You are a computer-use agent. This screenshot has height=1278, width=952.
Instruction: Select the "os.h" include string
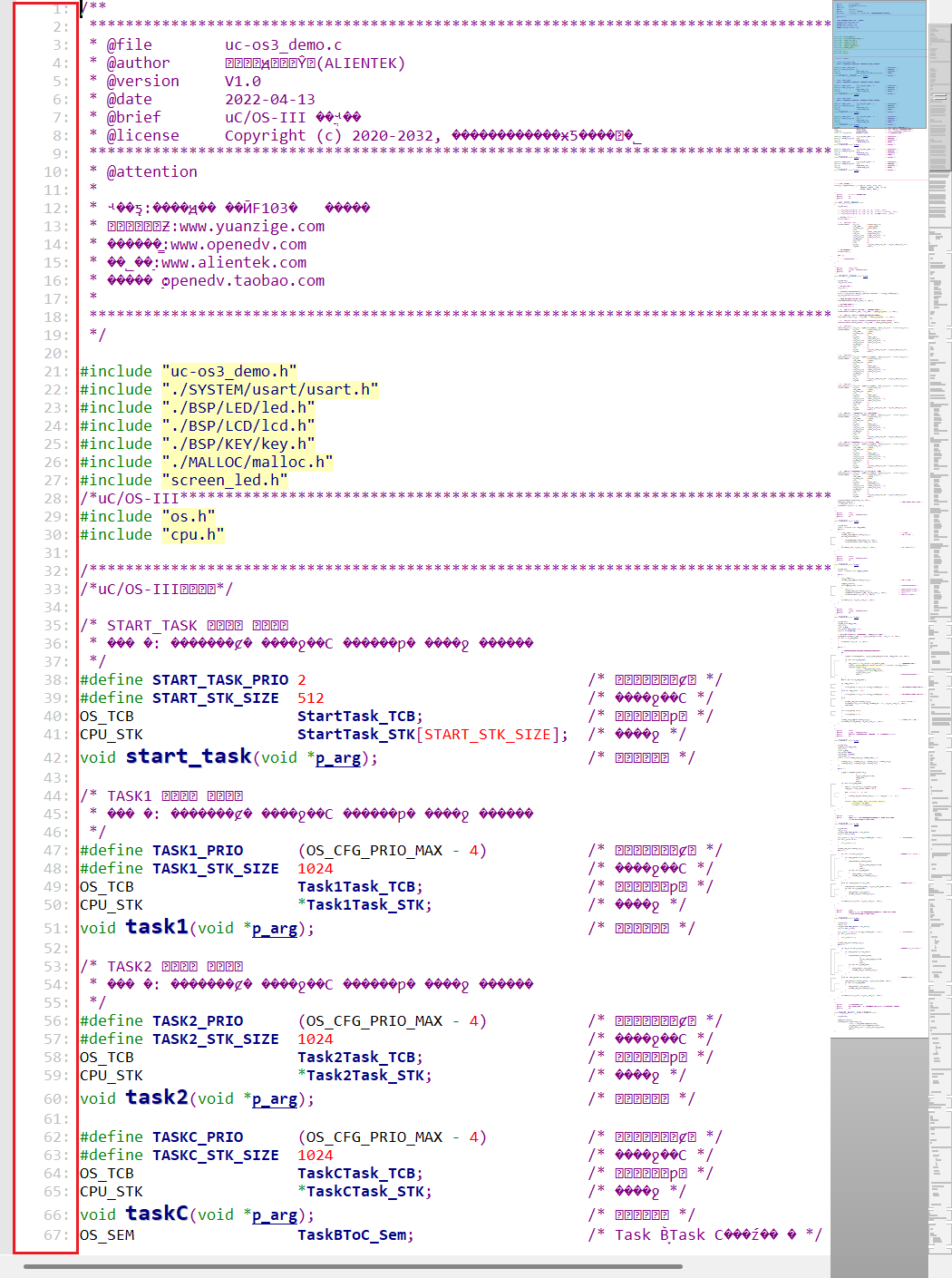tap(189, 516)
